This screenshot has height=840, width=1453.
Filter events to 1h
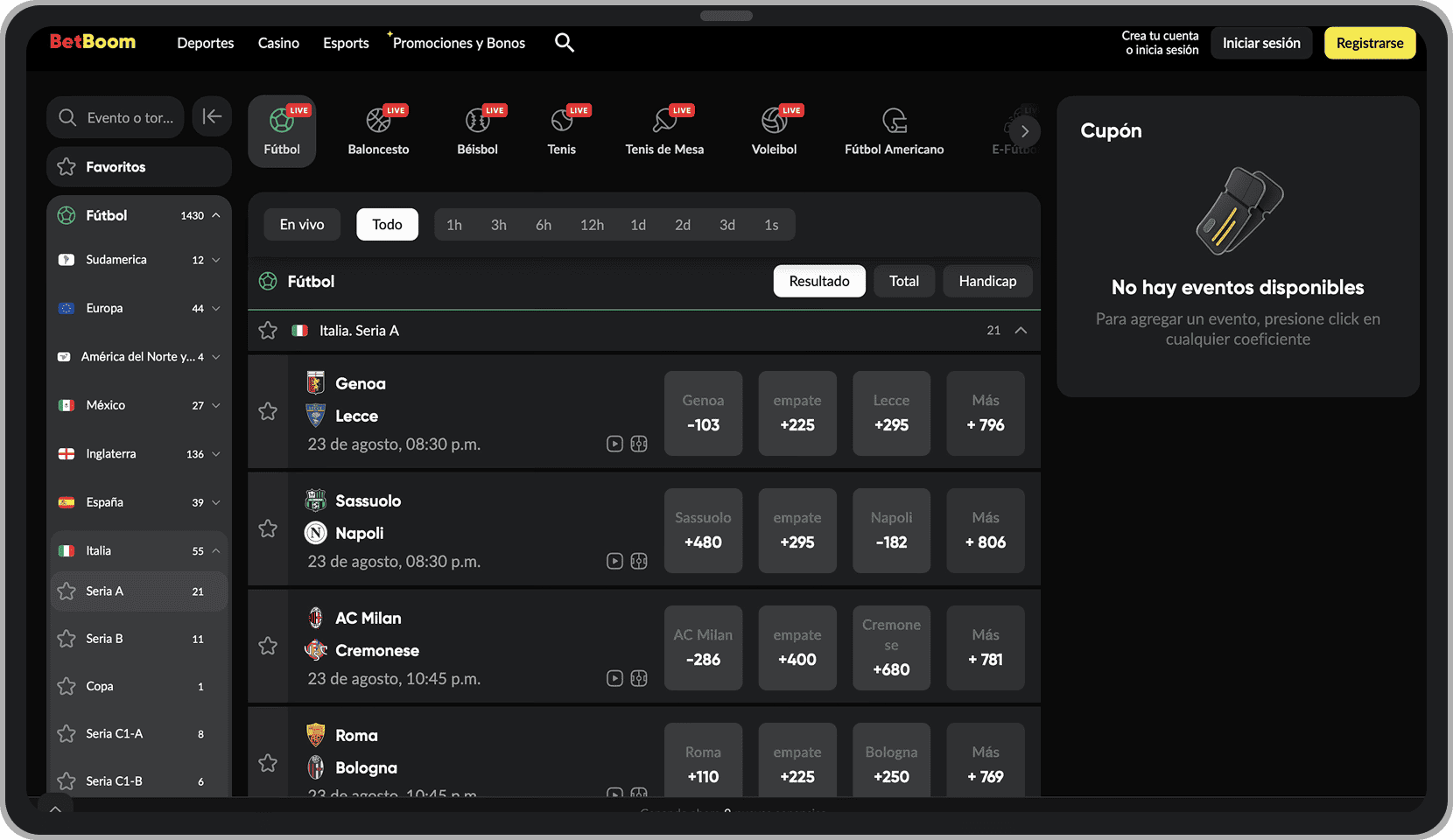[x=454, y=225]
